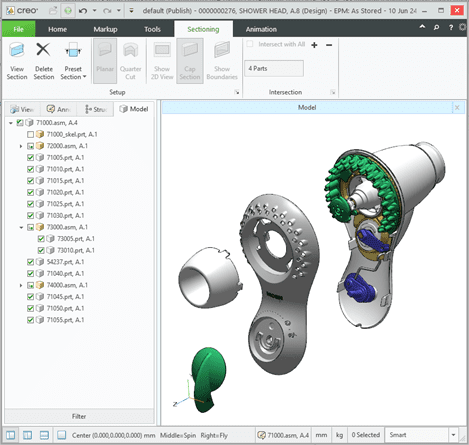This screenshot has height=445, width=469.
Task: Open the File menu
Action: [18, 29]
